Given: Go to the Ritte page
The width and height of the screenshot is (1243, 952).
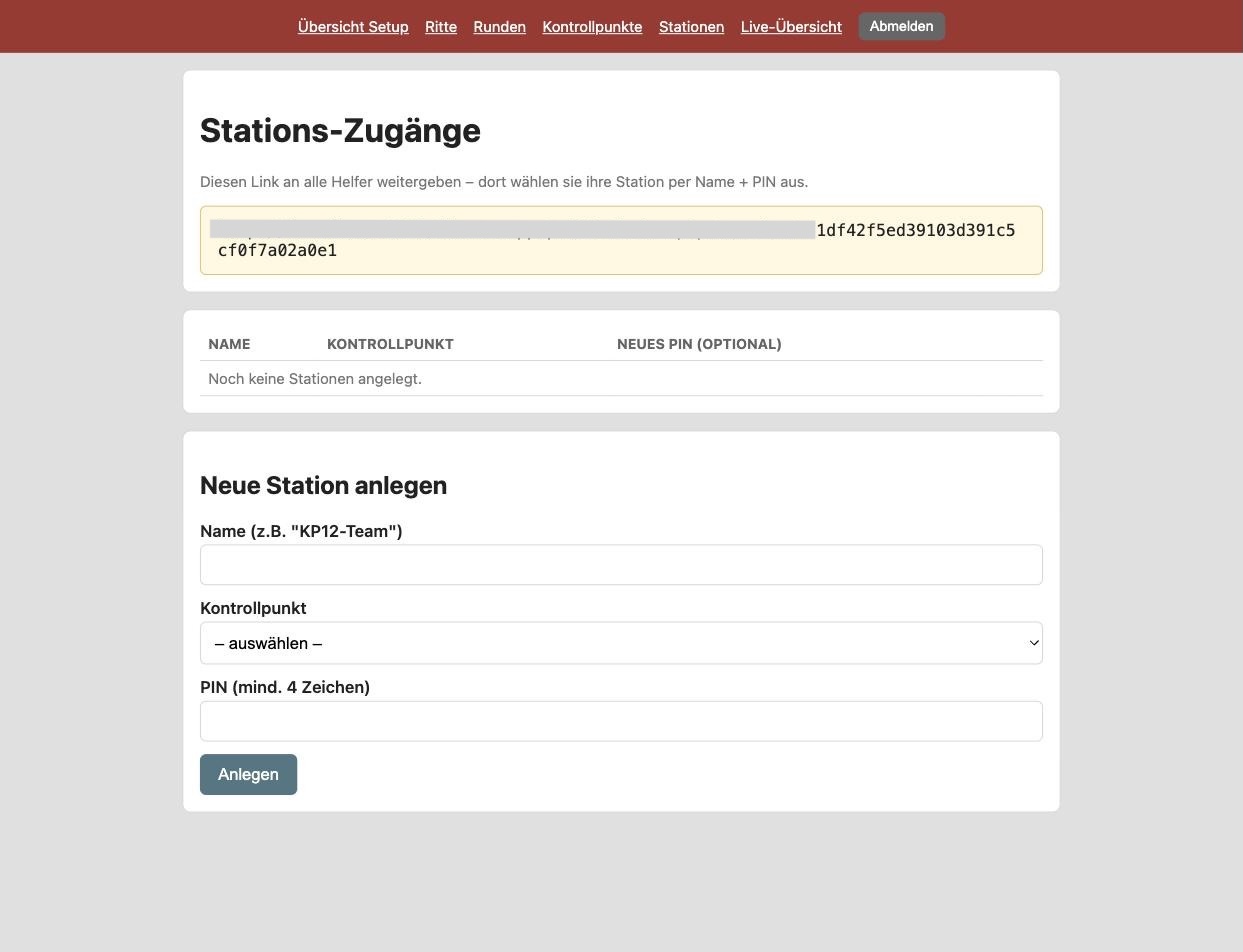Looking at the screenshot, I should coord(441,27).
